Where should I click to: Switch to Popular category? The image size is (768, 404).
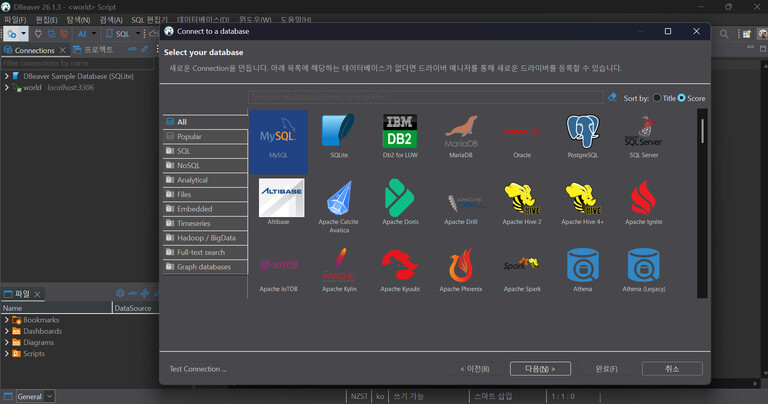coord(205,136)
